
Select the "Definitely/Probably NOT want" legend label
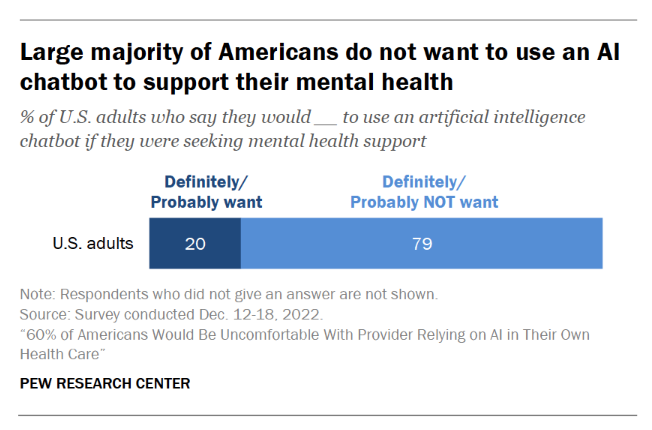pos(424,192)
